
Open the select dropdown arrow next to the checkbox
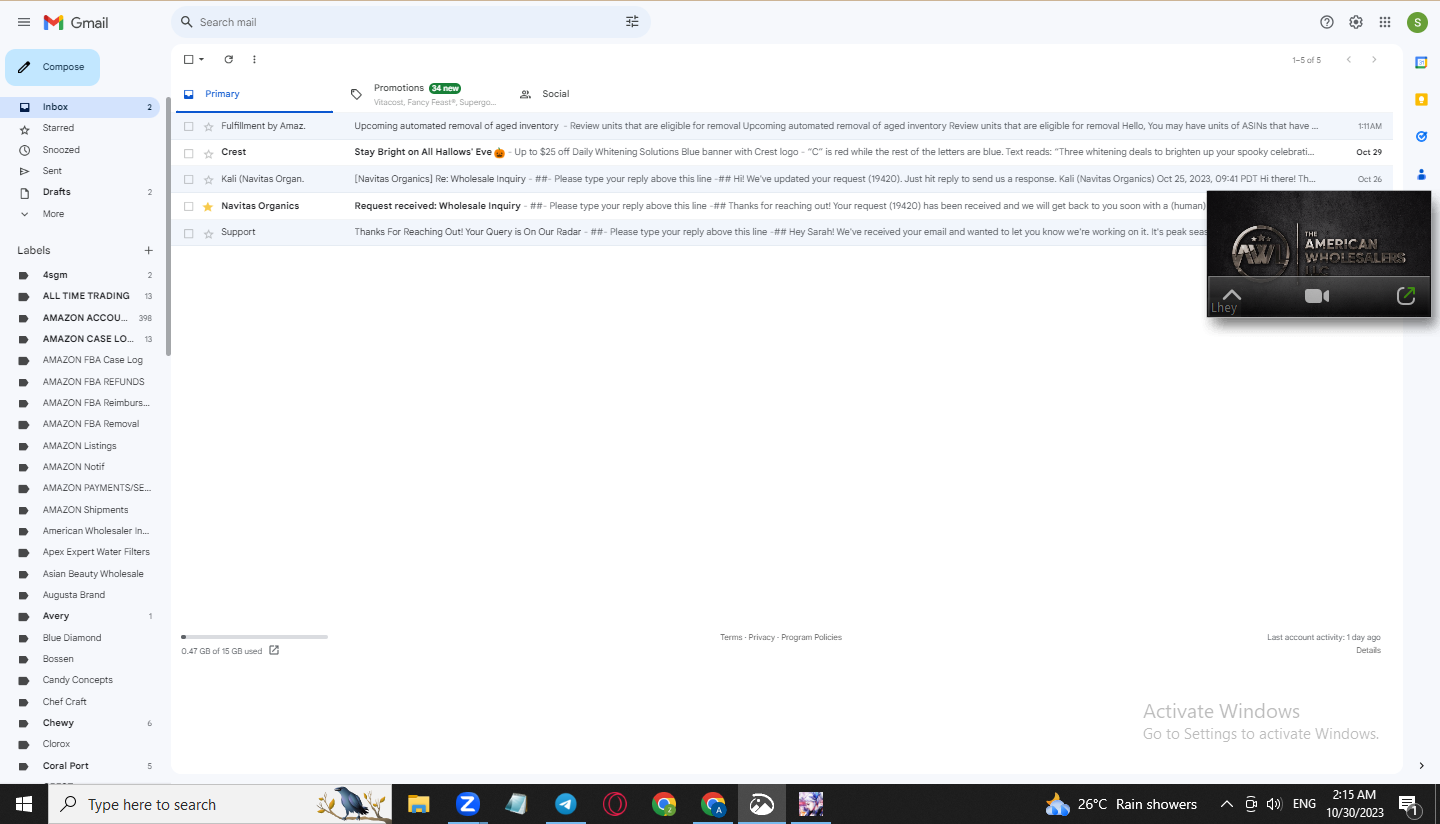point(201,60)
